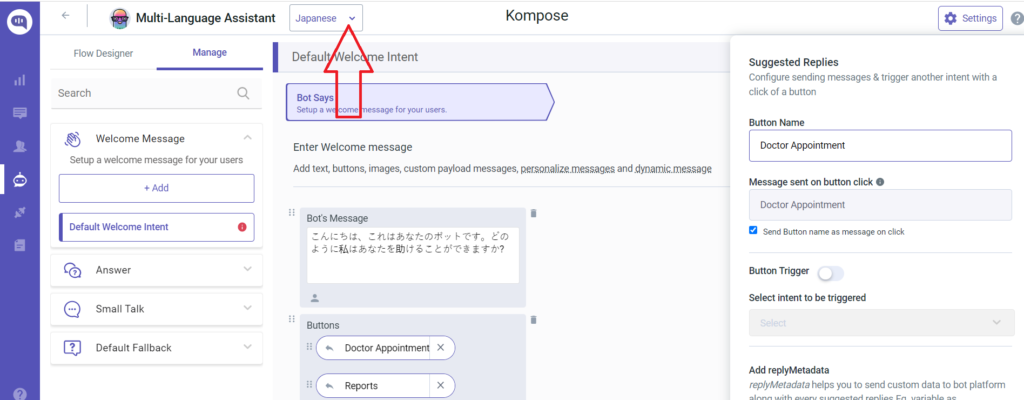This screenshot has height=400, width=1024.
Task: Switch to the Flow Designer tab
Action: coord(103,54)
